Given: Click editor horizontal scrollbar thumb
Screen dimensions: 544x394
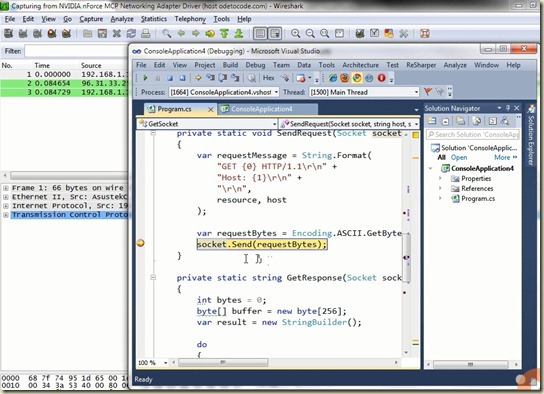Looking at the screenshot, I should [x=223, y=363].
